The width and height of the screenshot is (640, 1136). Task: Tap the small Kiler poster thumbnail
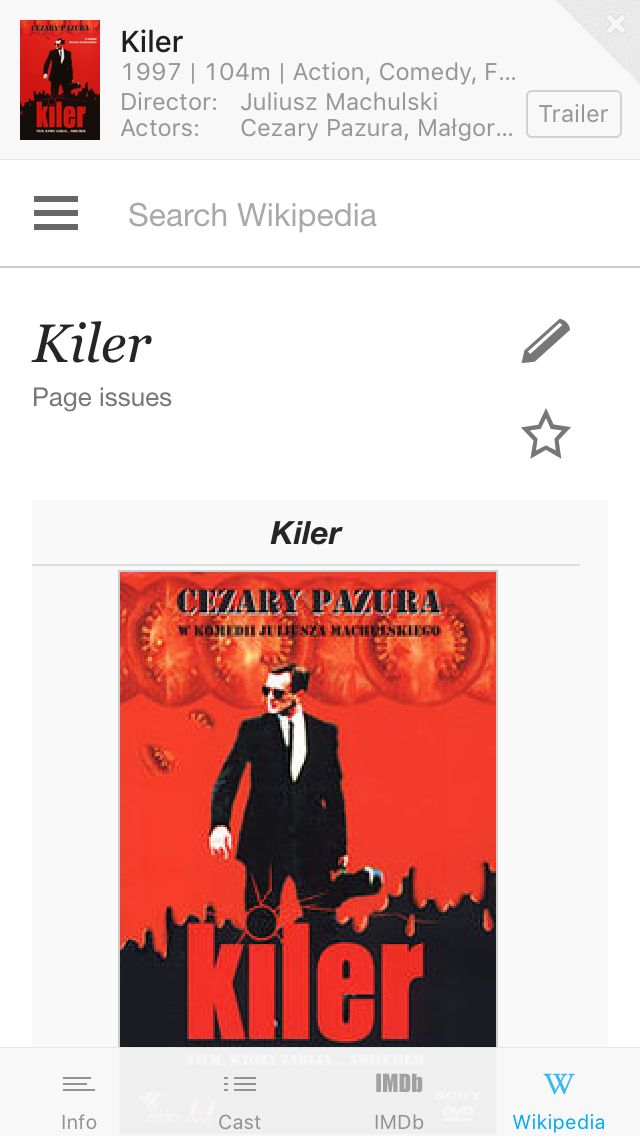click(x=60, y=80)
